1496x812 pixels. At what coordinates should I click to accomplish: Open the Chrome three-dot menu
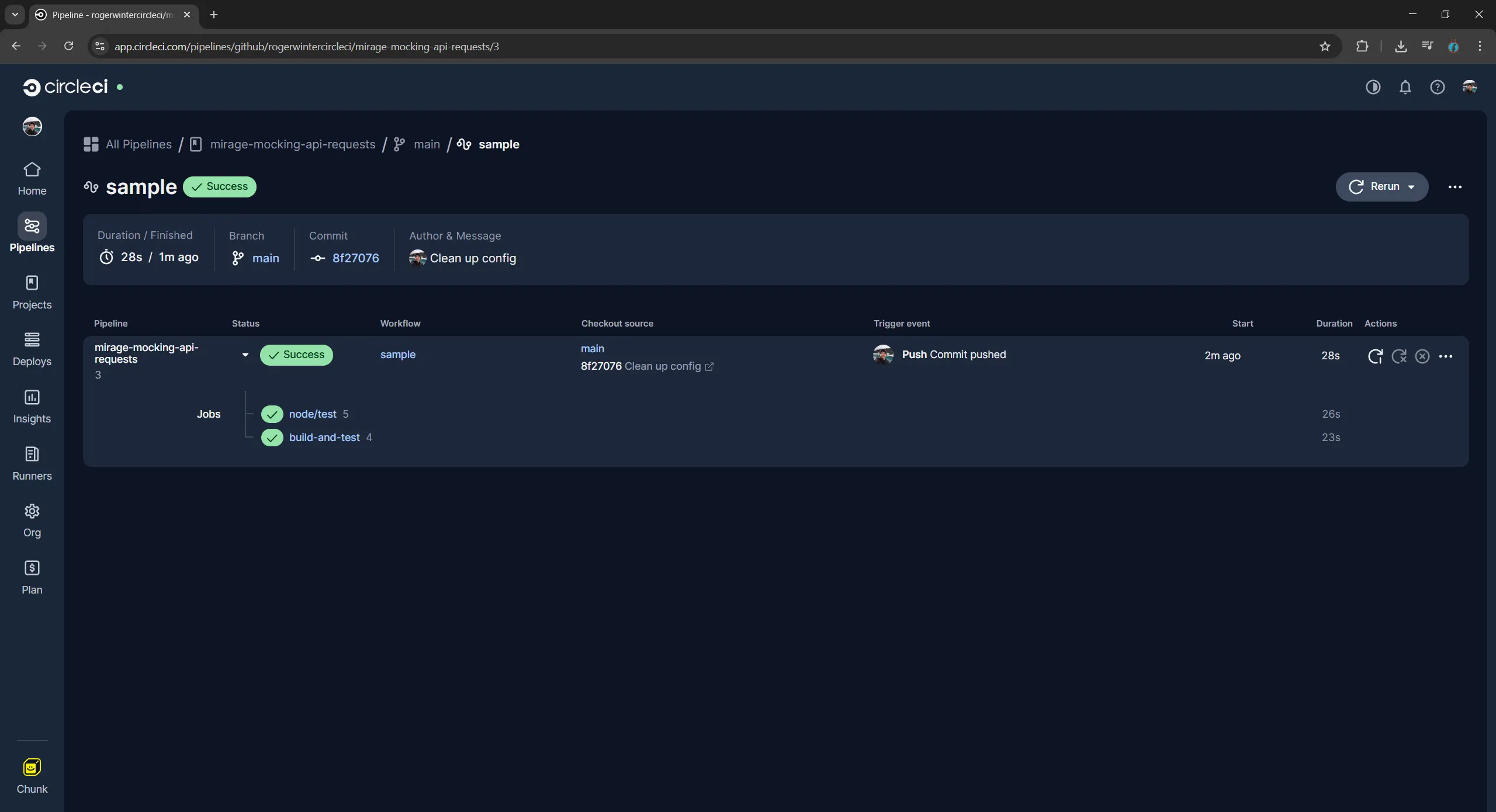[x=1480, y=46]
